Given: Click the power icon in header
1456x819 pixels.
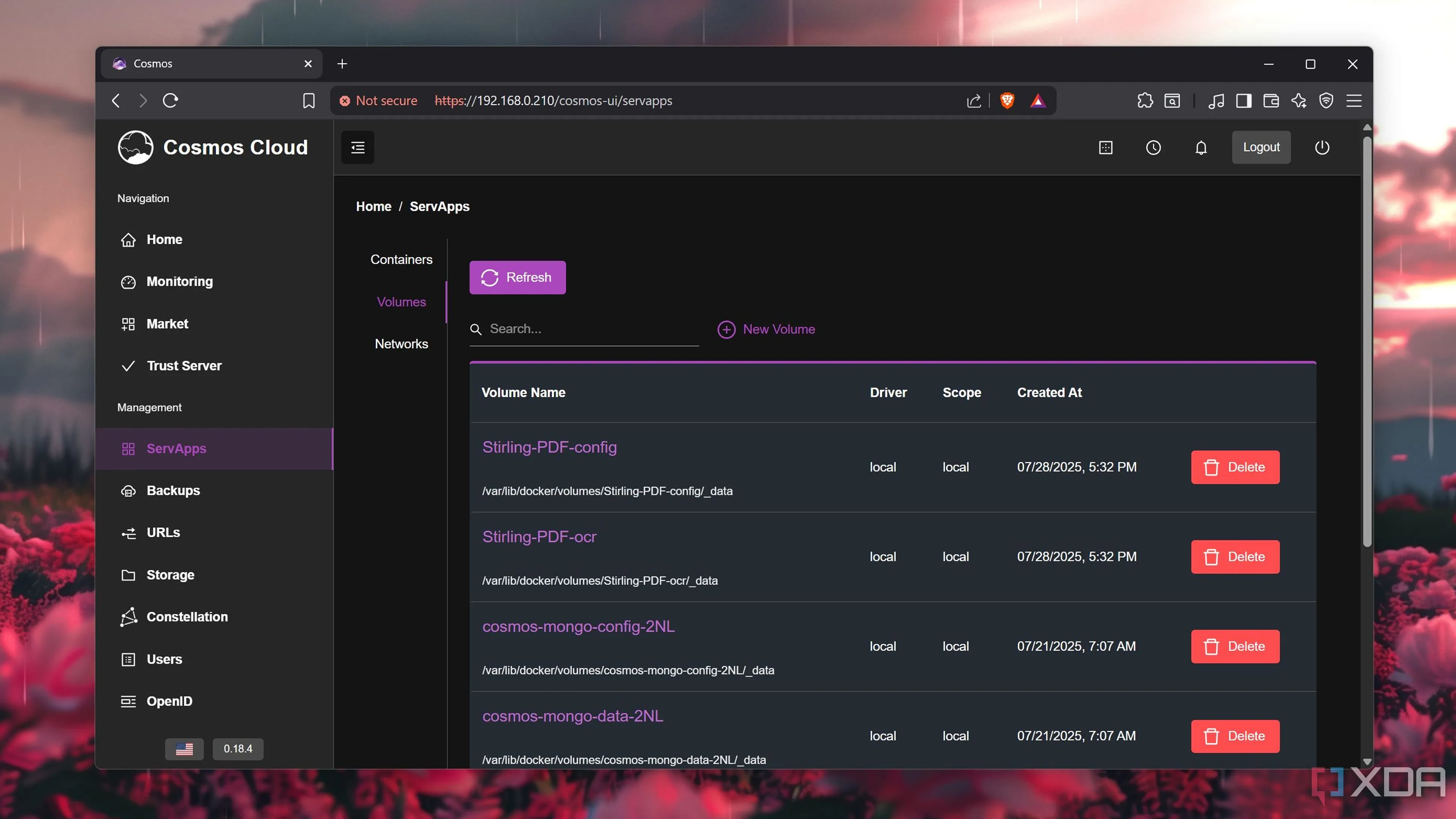Looking at the screenshot, I should [x=1322, y=147].
